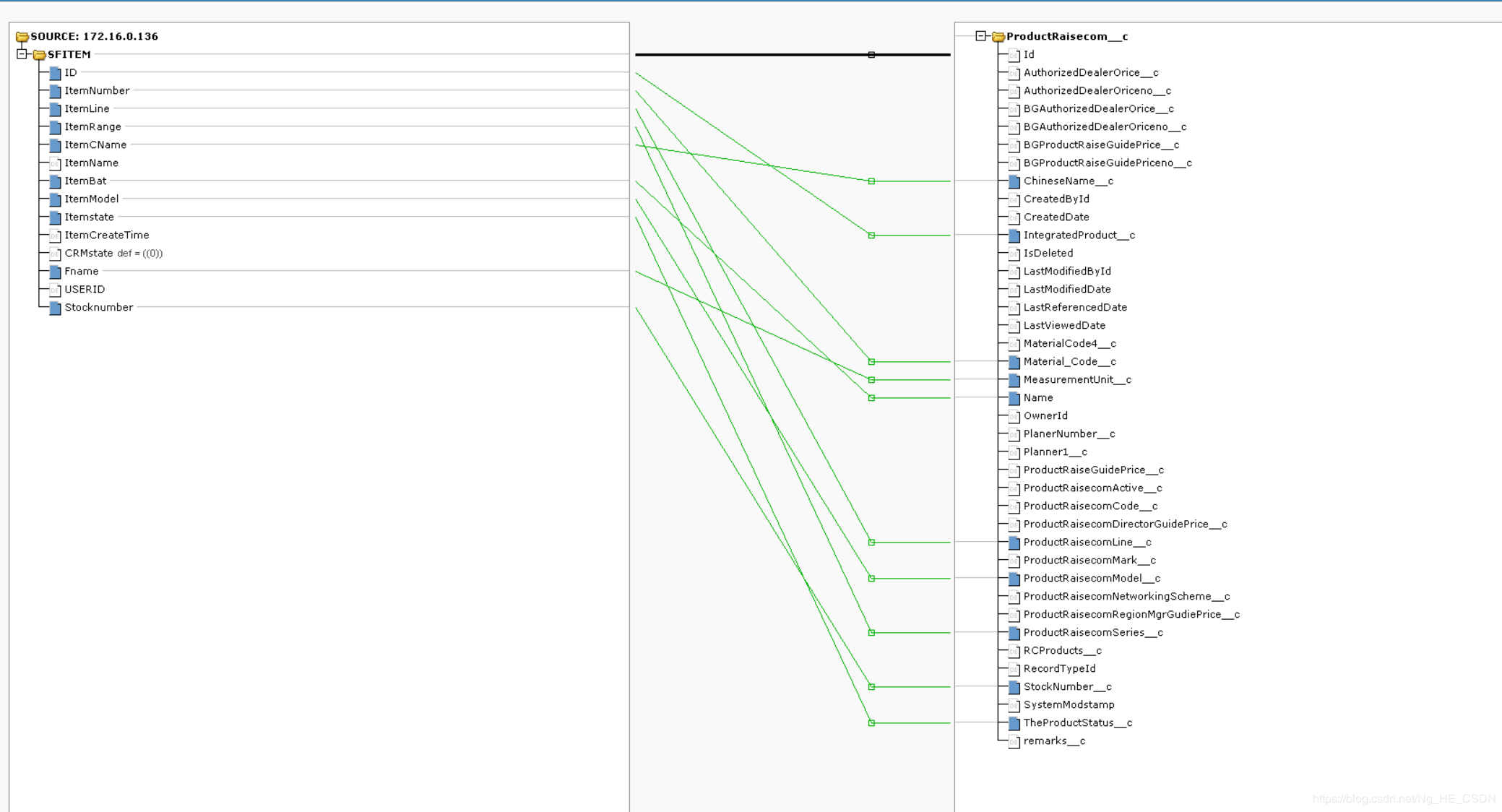Select the BGAuthorizedDealerOrice__c target field
Image resolution: width=1502 pixels, height=812 pixels.
1098,108
